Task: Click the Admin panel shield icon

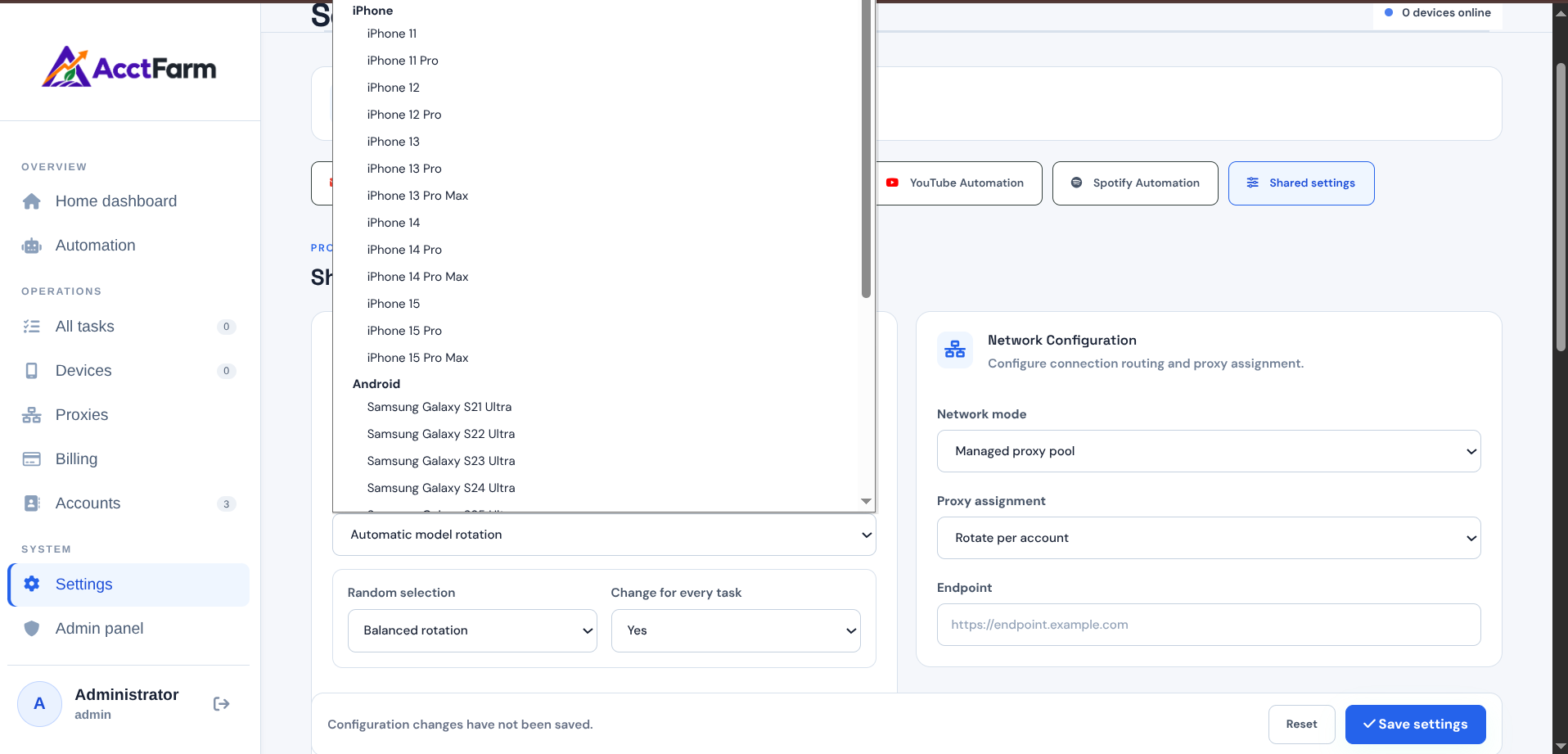Action: pyautogui.click(x=32, y=628)
